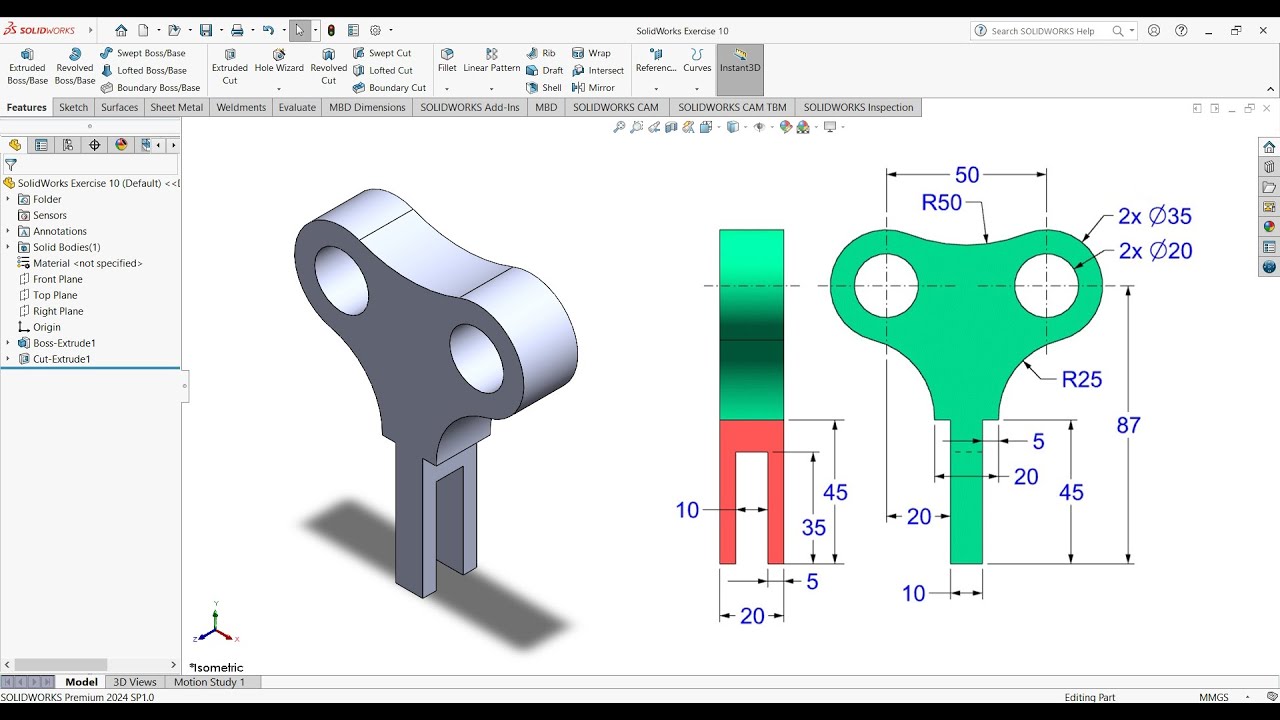Screen dimensions: 1280x720
Task: Switch to the Sketch tab
Action: tap(73, 107)
